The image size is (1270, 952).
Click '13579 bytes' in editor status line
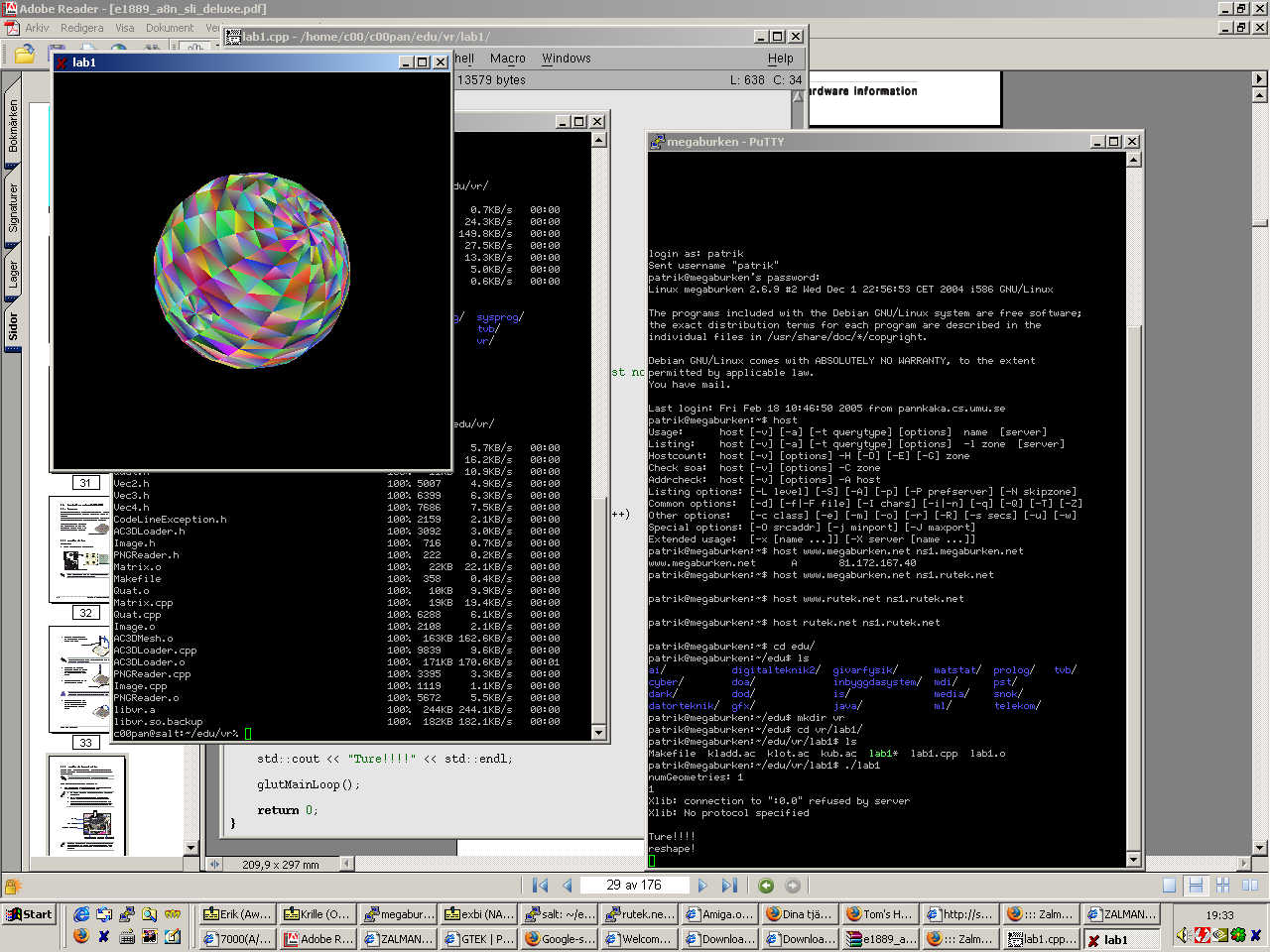pyautogui.click(x=492, y=80)
